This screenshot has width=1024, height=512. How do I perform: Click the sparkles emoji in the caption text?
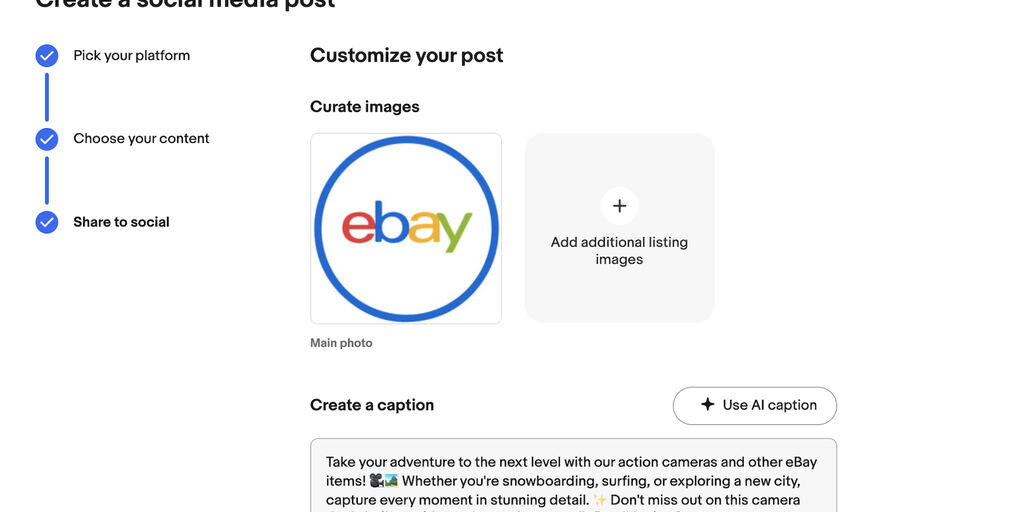coord(599,500)
